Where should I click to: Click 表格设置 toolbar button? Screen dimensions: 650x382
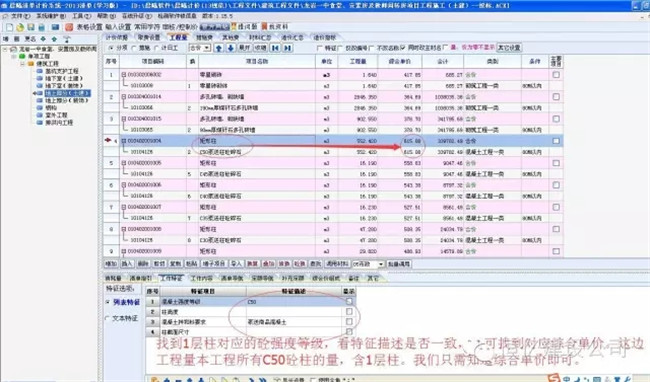click(89, 27)
